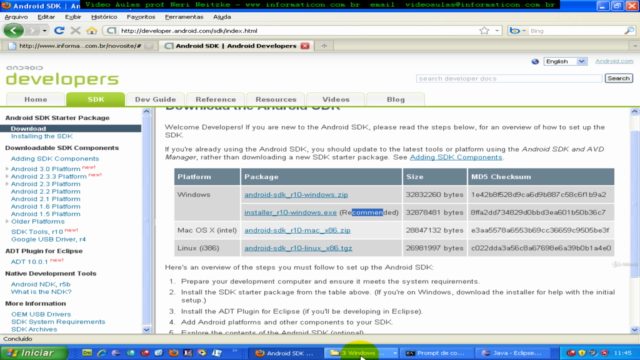Open the URL bar history dropdown
Image resolution: width=640 pixels, height=360 pixels.
[x=497, y=31]
